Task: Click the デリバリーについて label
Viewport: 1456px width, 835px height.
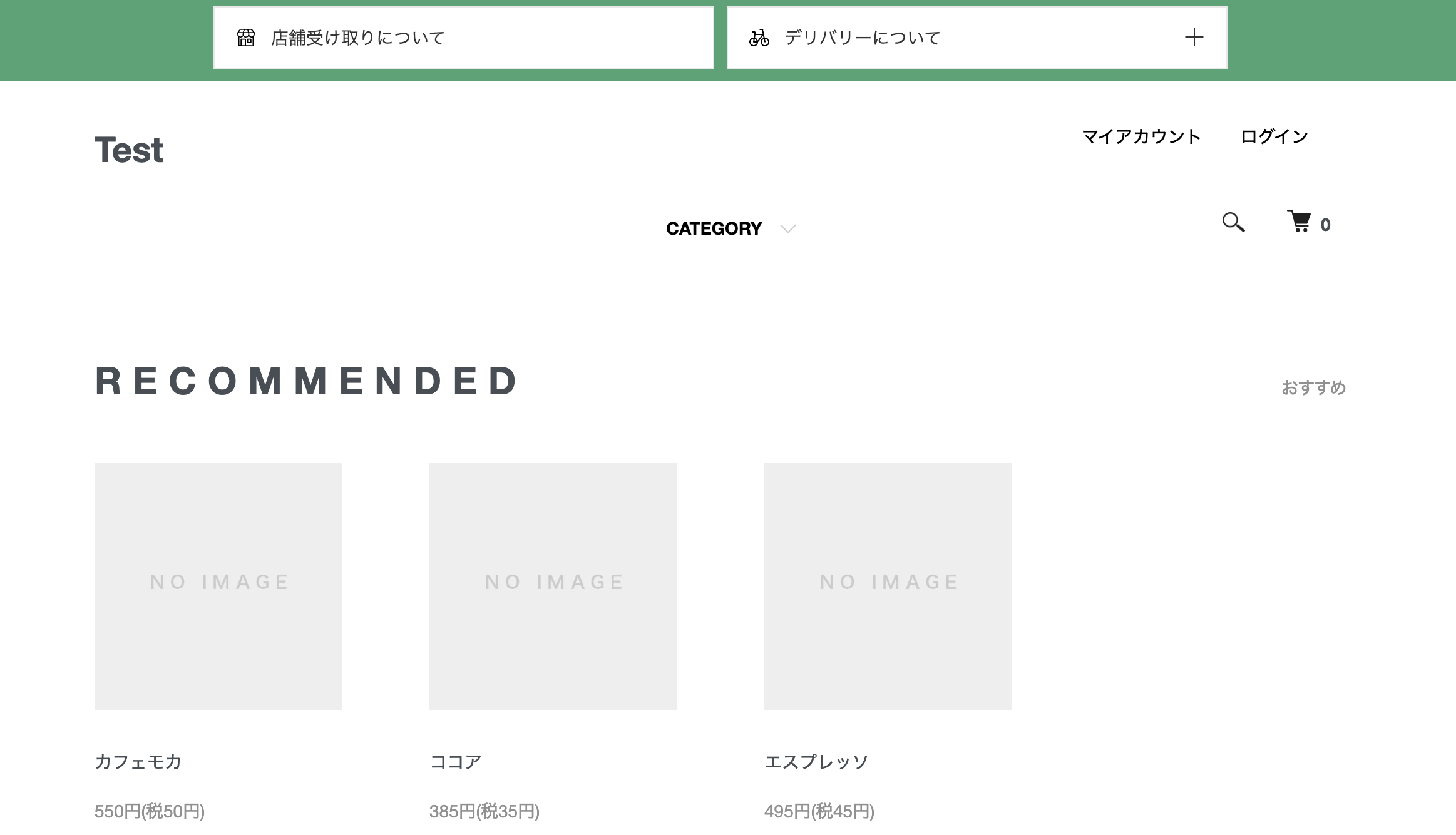Action: coord(862,38)
